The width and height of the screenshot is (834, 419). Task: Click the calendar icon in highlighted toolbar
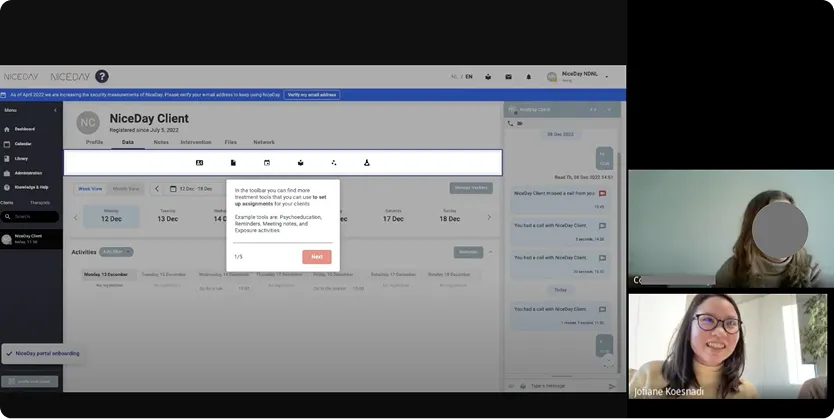pyautogui.click(x=267, y=163)
